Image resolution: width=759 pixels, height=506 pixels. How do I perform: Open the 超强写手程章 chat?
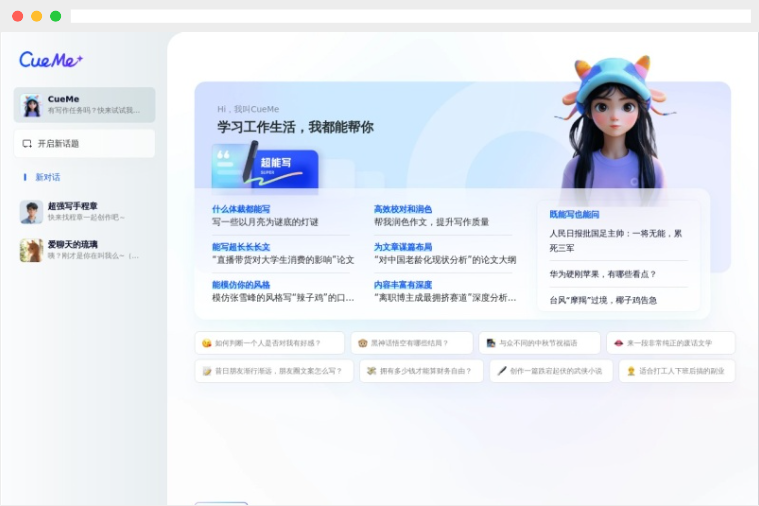[x=84, y=212]
